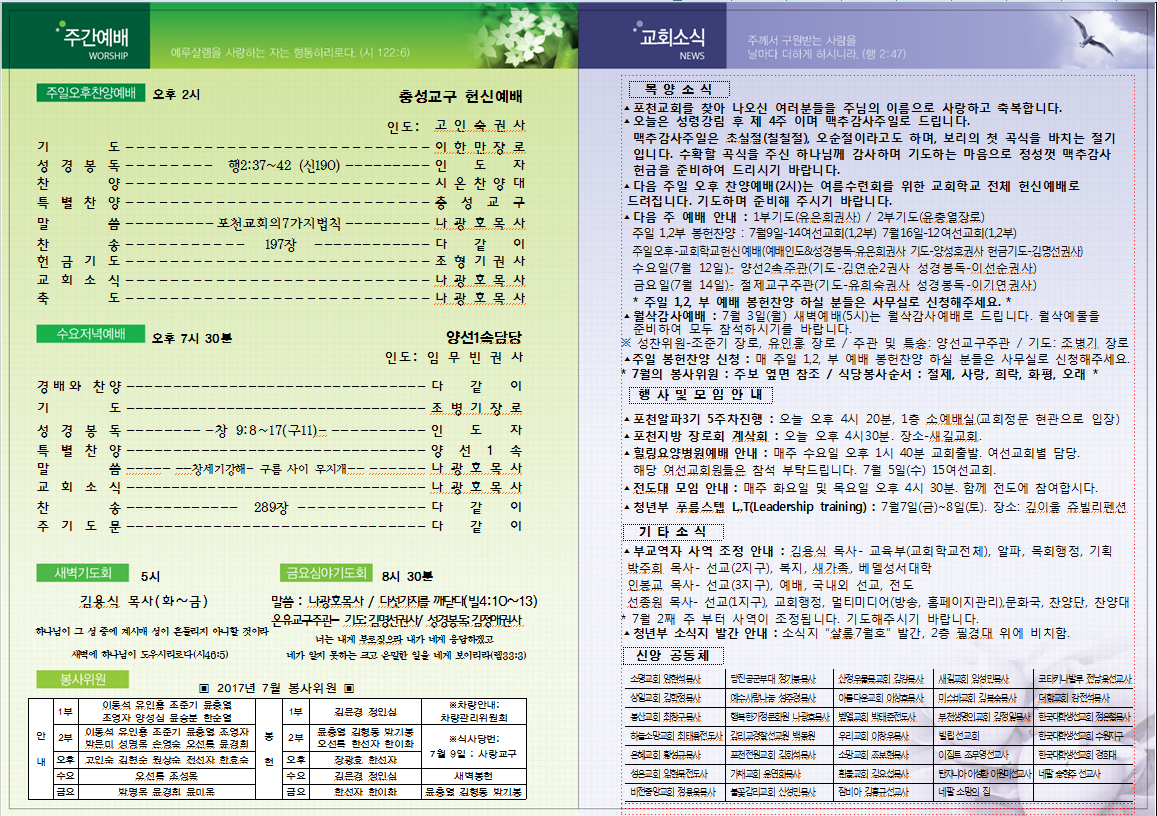This screenshot has height=816, width=1158.
Task: Click the name '이 한 만 장 로'
Action: click(480, 147)
